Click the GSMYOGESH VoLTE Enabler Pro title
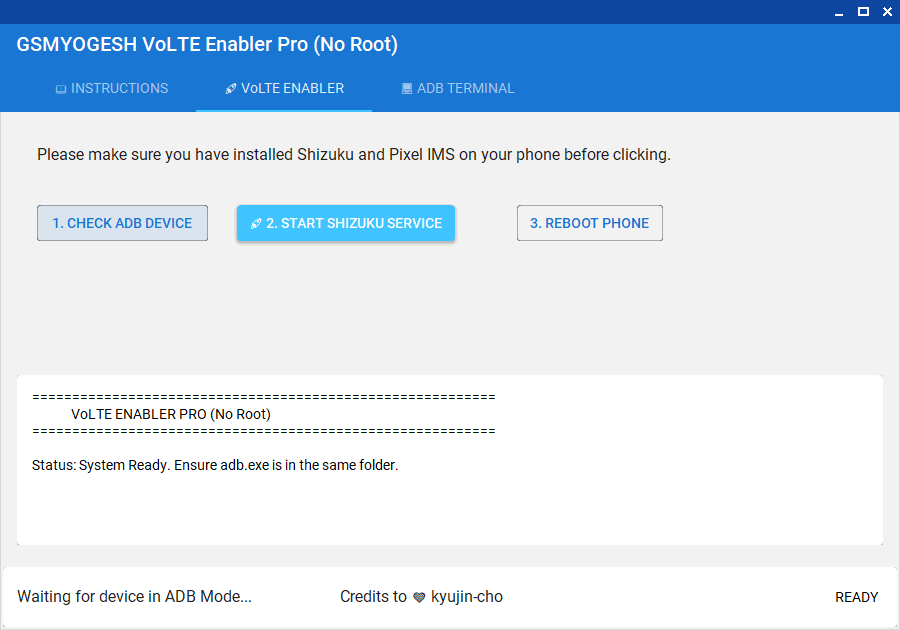Viewport: 900px width, 630px height. click(207, 45)
